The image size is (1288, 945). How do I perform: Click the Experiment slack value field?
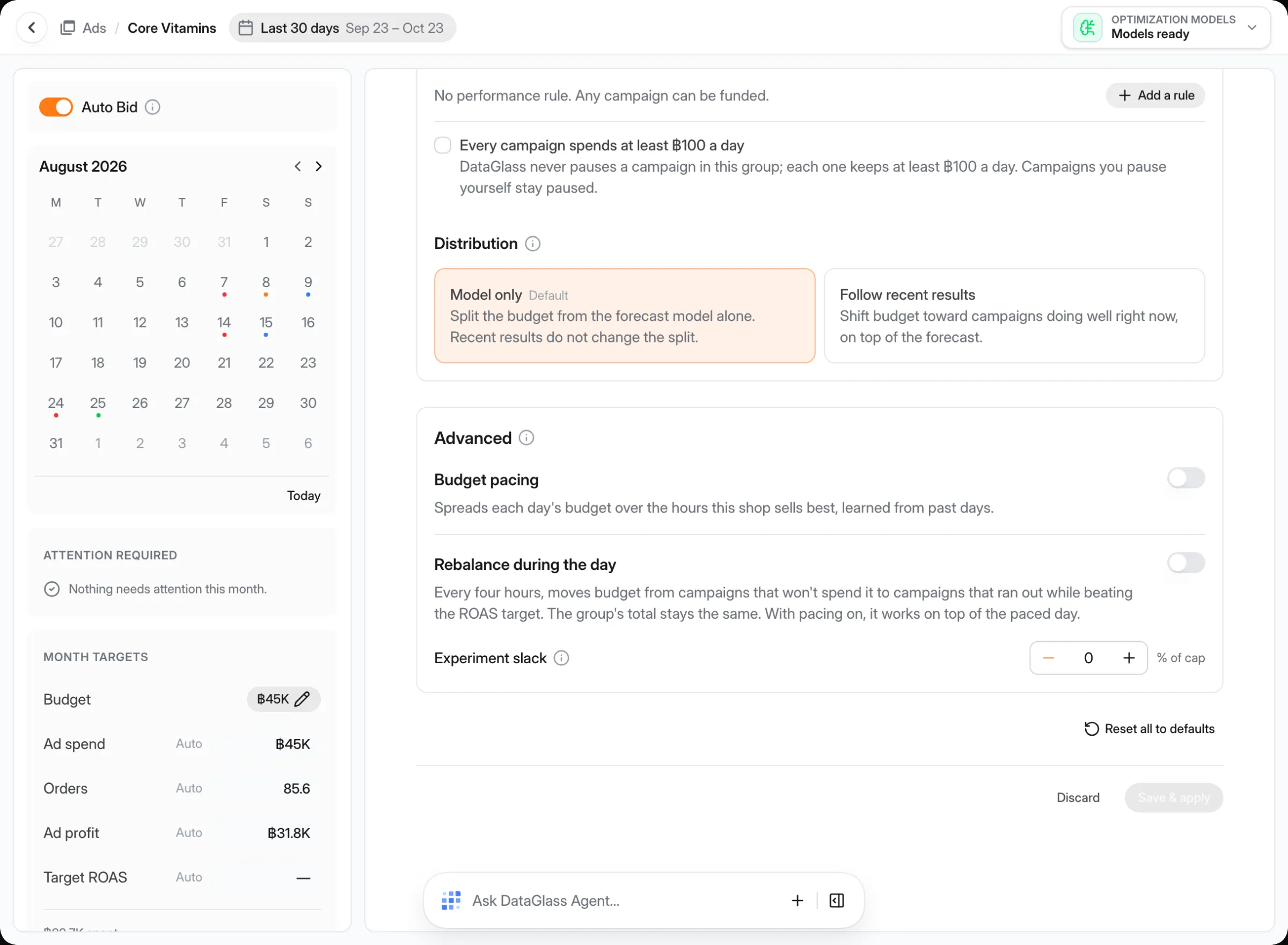(1088, 658)
